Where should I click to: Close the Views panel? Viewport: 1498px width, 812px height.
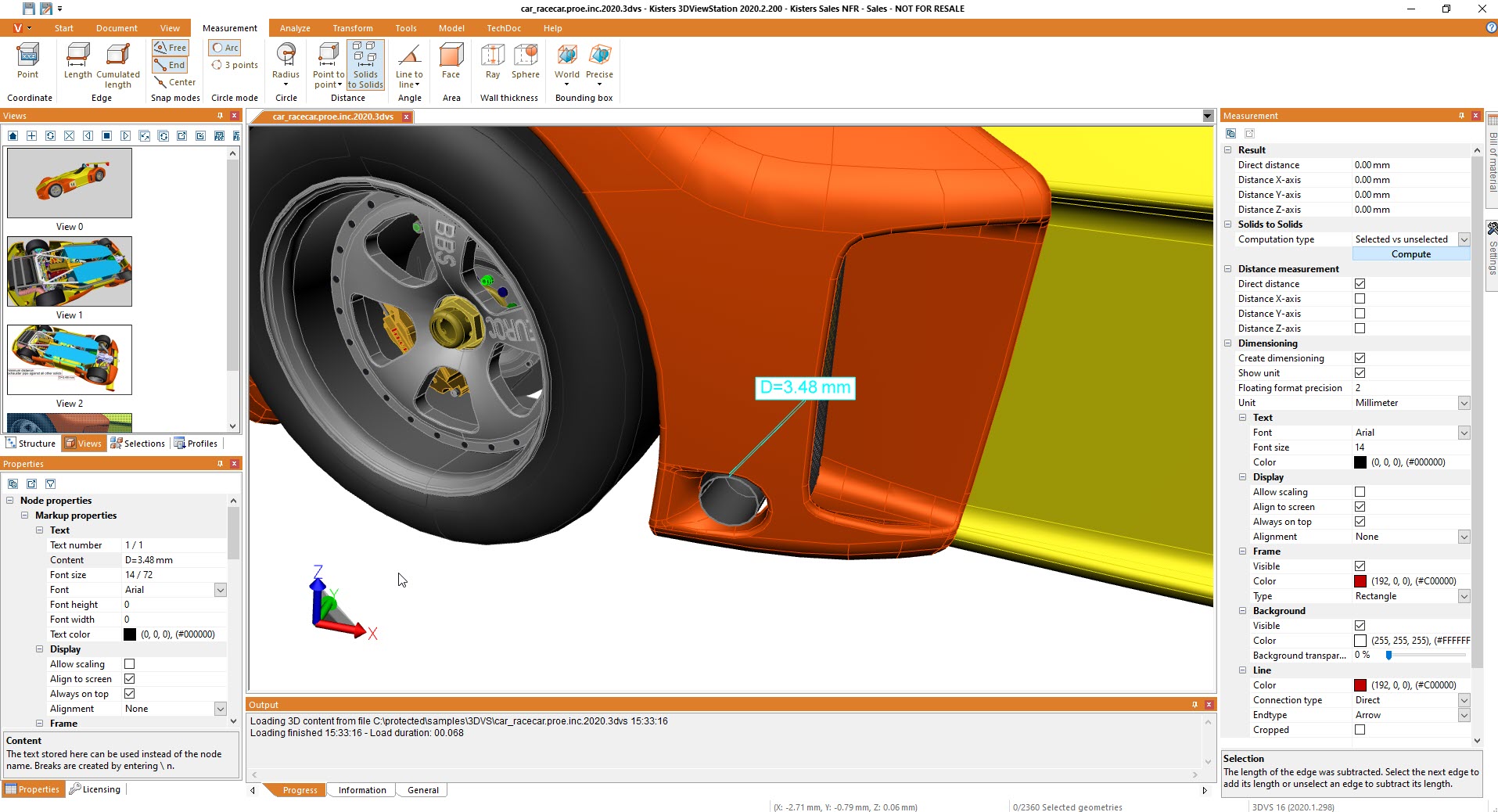(234, 116)
